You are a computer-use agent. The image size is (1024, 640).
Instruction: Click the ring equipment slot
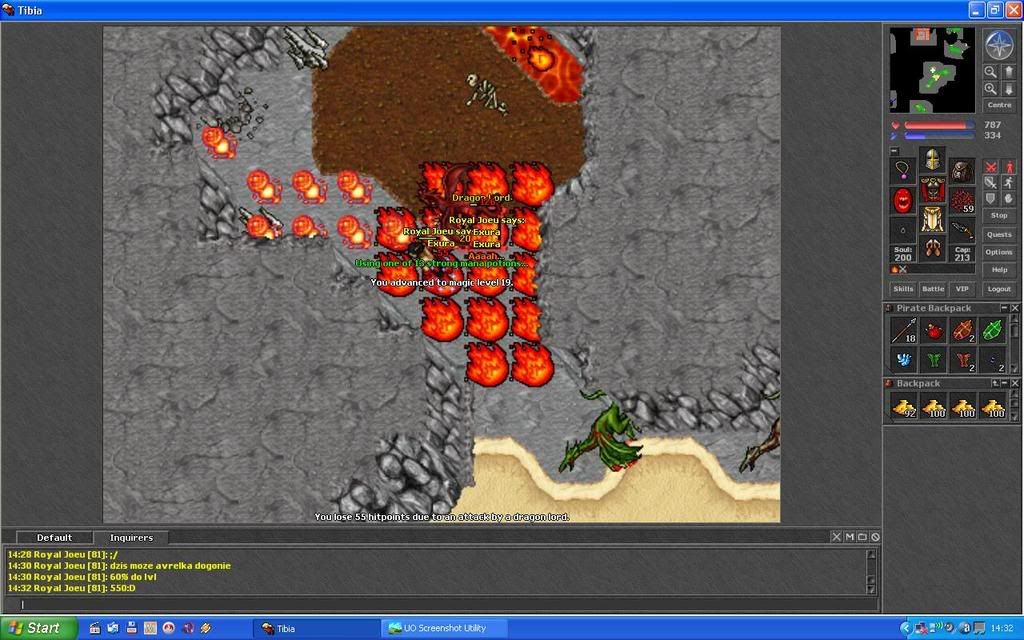(903, 230)
